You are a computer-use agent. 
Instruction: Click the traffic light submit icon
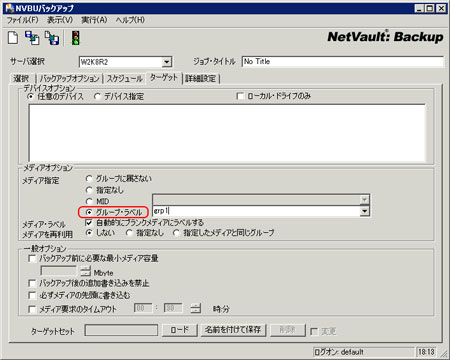coord(76,38)
